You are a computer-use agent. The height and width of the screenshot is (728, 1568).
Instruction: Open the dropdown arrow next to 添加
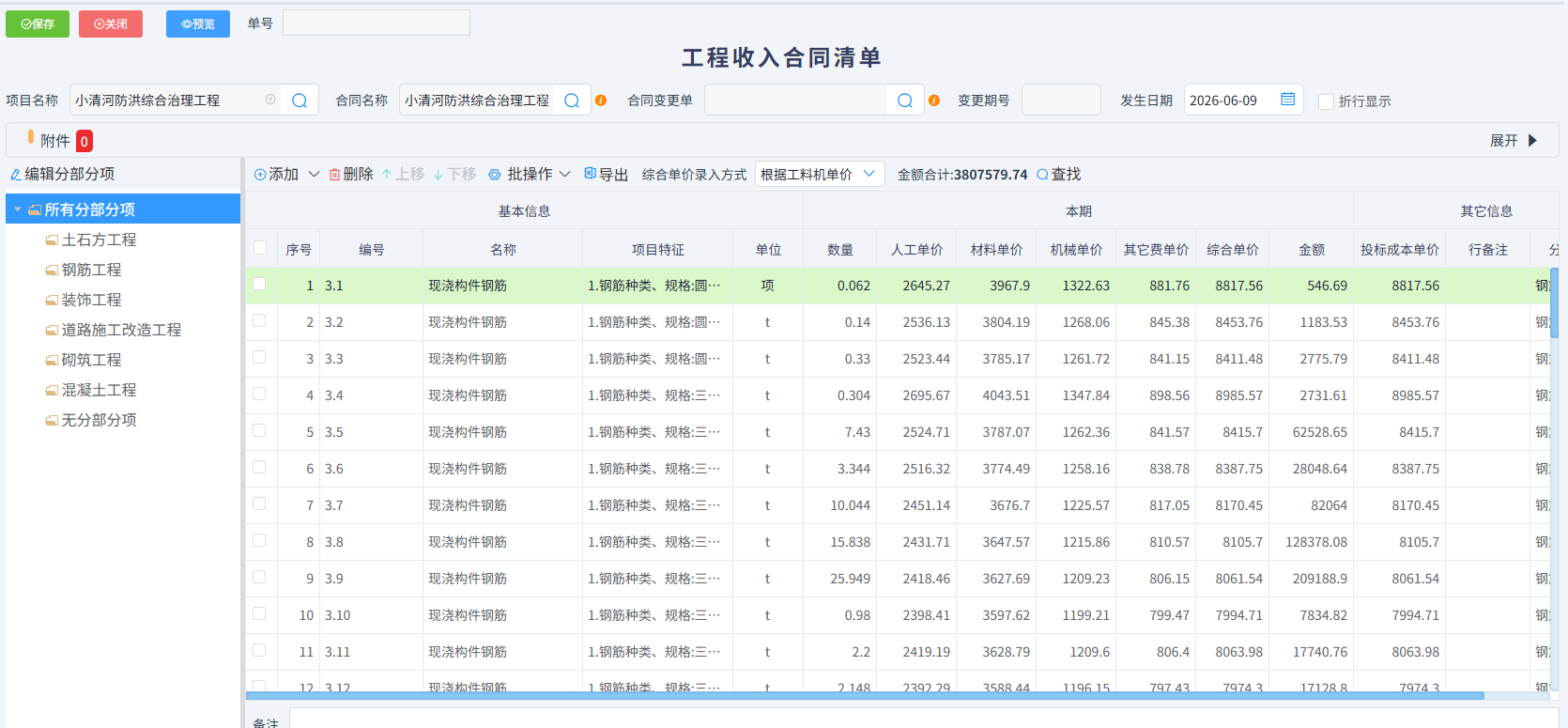[315, 175]
